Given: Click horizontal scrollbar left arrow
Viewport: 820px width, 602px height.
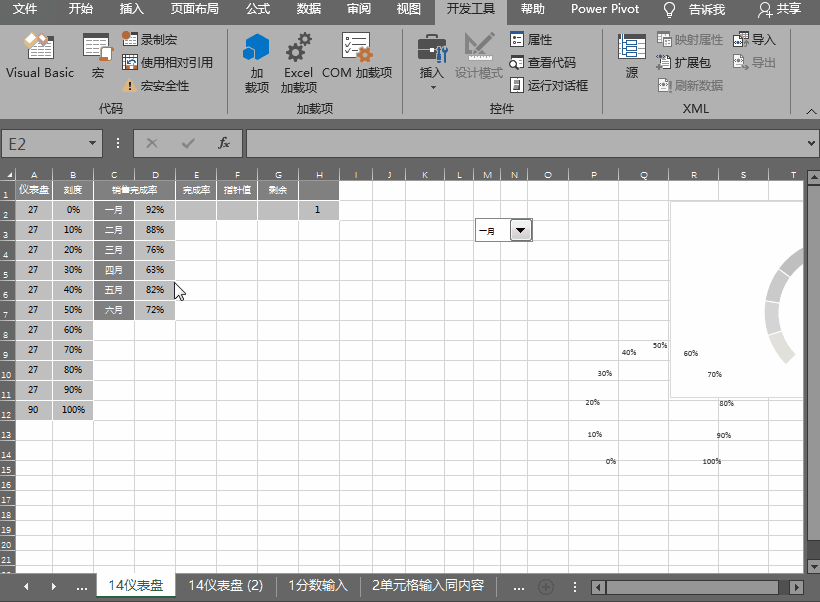Looking at the screenshot, I should coord(599,587).
